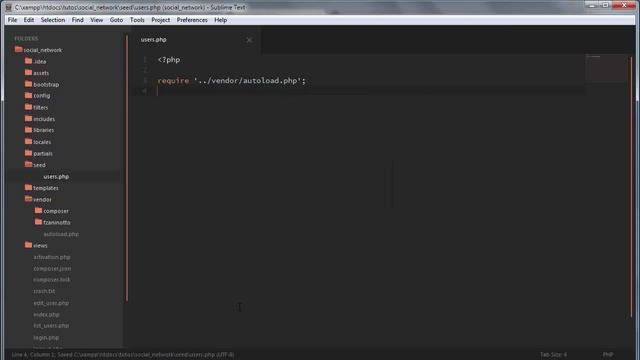640x360 pixels.
Task: Open edit_user.php in the sidebar
Action: (x=51, y=303)
